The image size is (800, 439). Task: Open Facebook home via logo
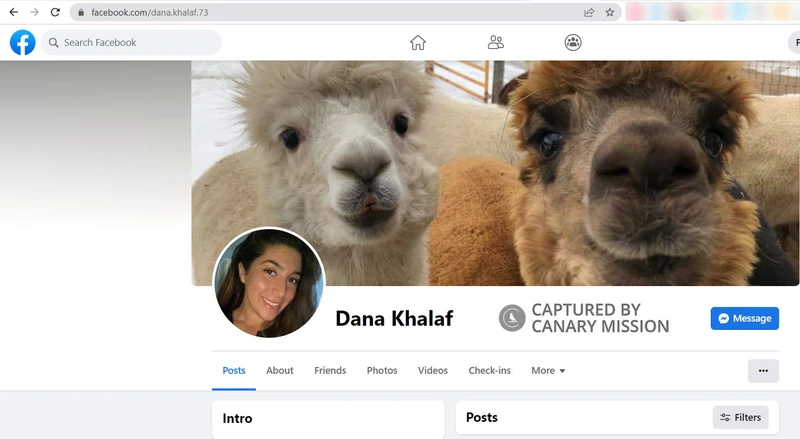click(x=22, y=42)
